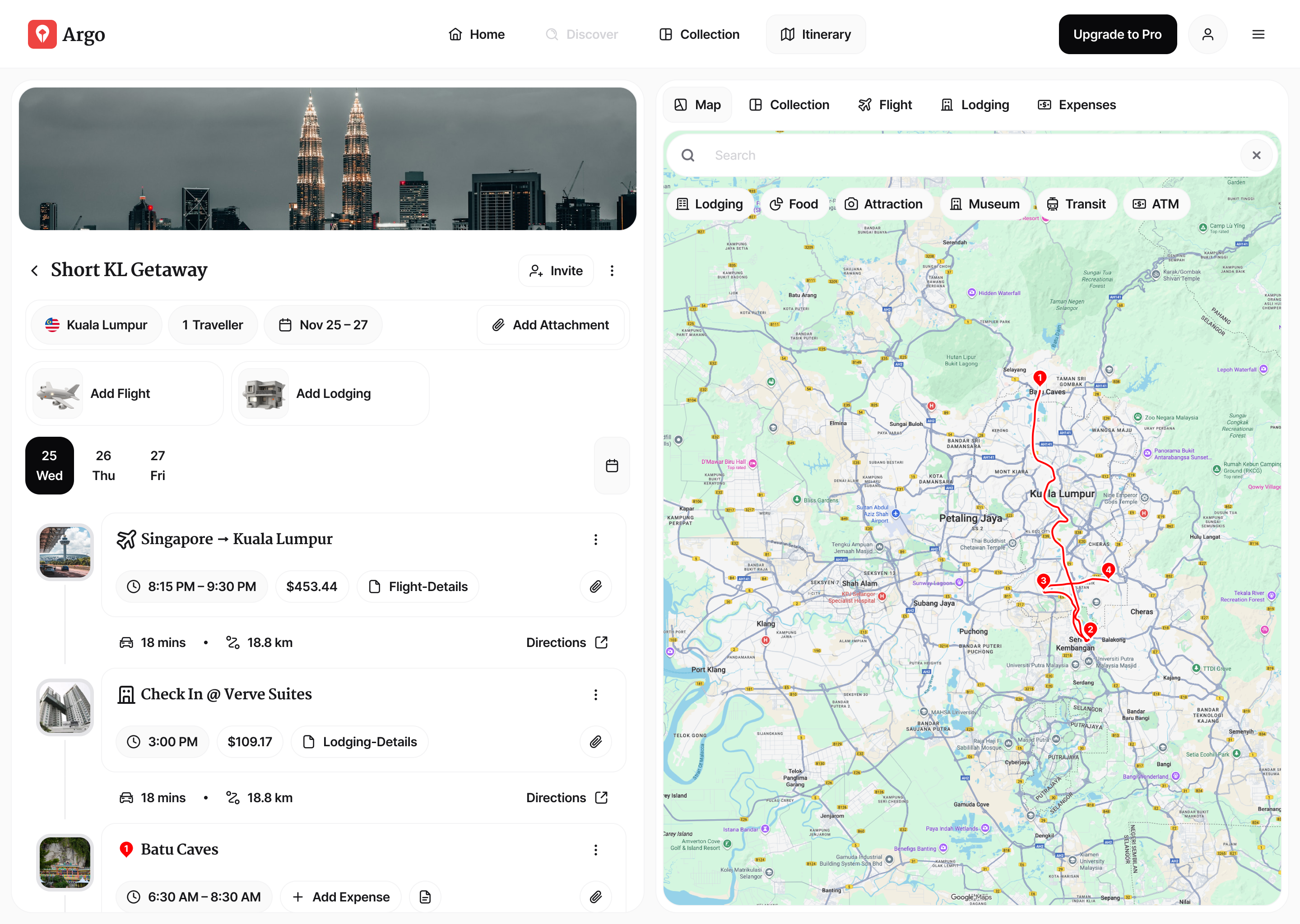Open options menu for Check In @ Verve Suites
The image size is (1300, 924).
595,694
